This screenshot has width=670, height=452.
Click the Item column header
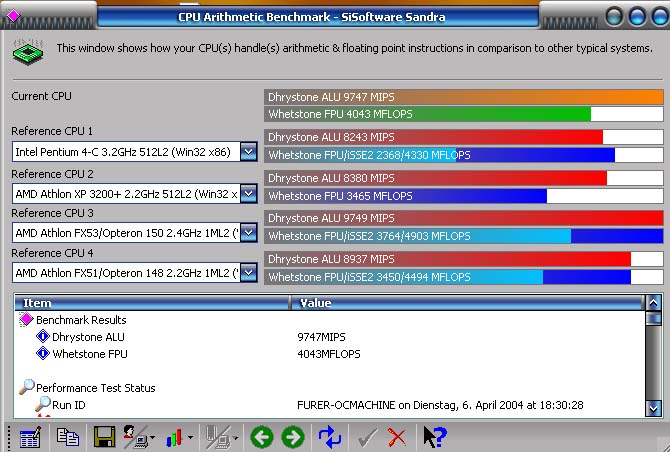(x=152, y=302)
